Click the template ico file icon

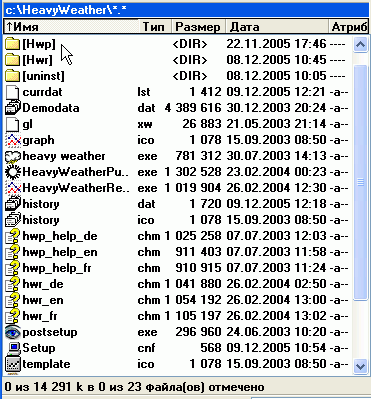pyautogui.click(x=13, y=364)
